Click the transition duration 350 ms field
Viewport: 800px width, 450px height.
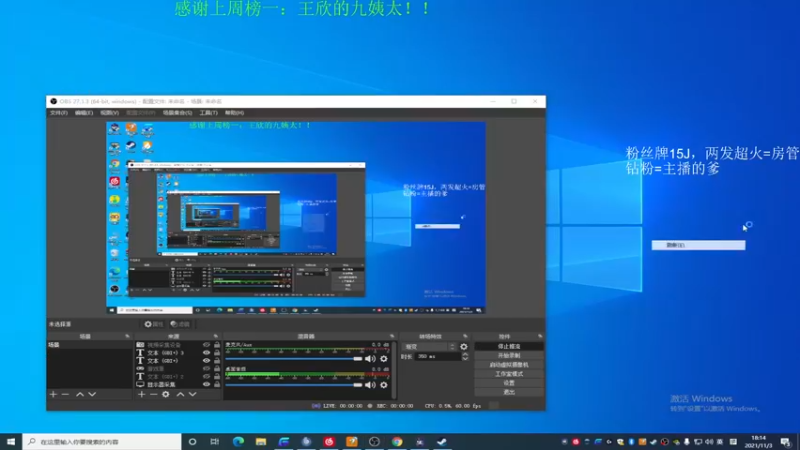click(438, 357)
